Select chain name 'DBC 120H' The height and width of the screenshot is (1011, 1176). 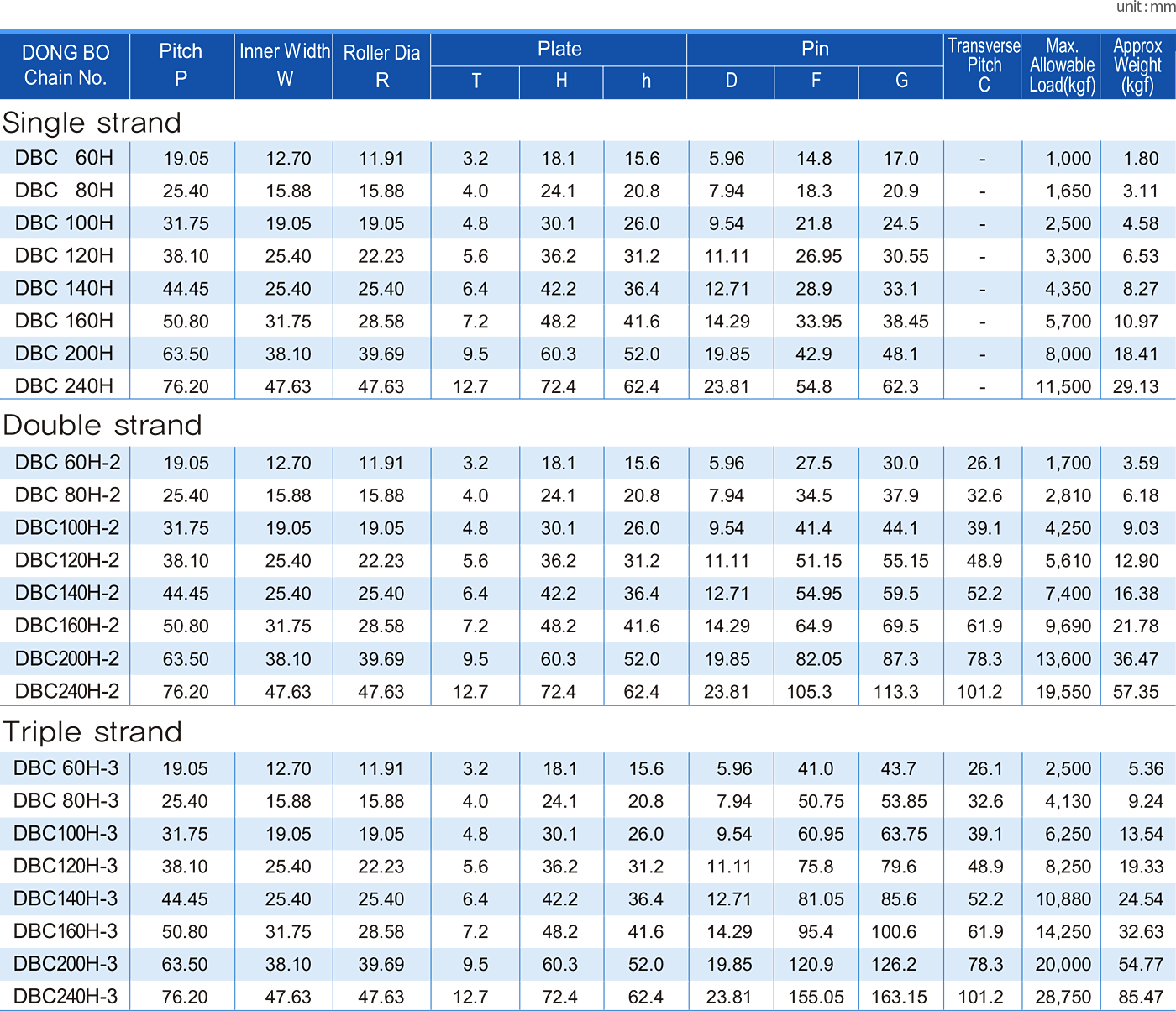tap(64, 256)
